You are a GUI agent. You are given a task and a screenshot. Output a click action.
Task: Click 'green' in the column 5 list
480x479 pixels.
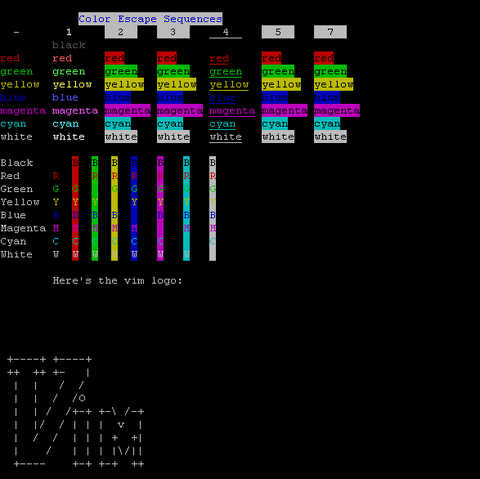pyautogui.click(x=278, y=71)
